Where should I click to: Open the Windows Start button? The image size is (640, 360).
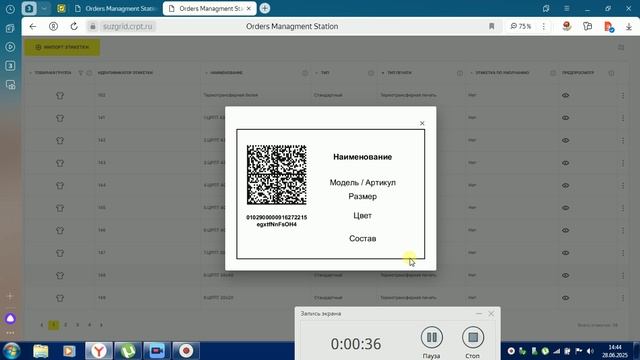click(11, 351)
